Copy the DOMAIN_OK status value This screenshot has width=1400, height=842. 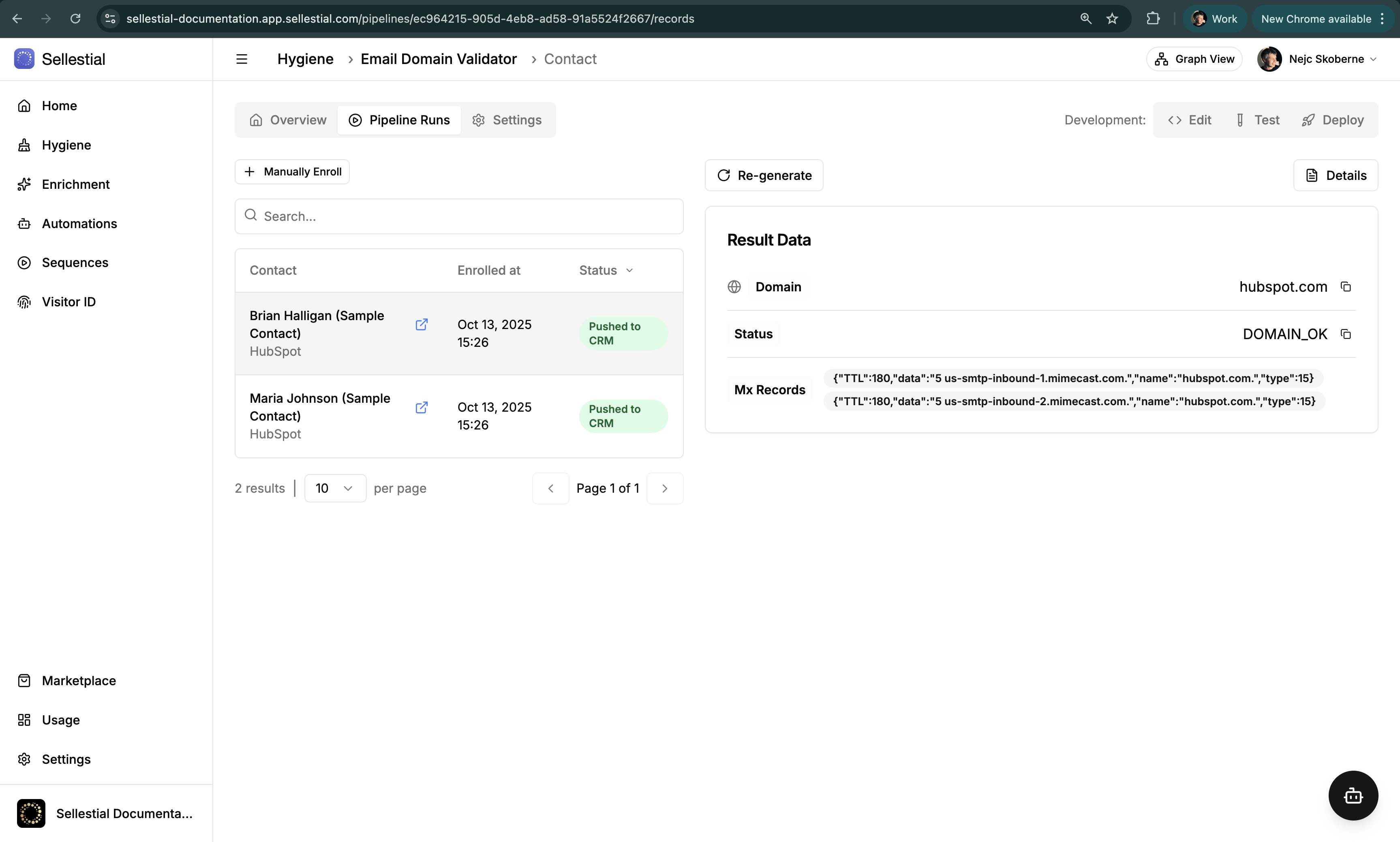[1346, 333]
